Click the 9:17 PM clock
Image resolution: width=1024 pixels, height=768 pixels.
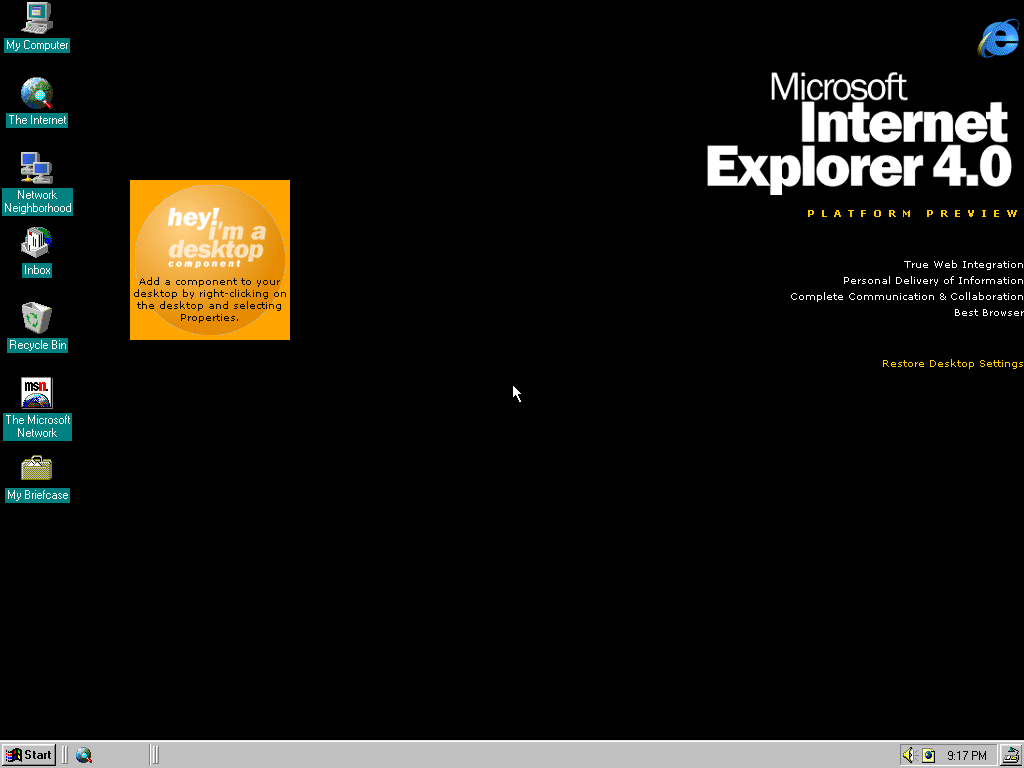coord(967,756)
